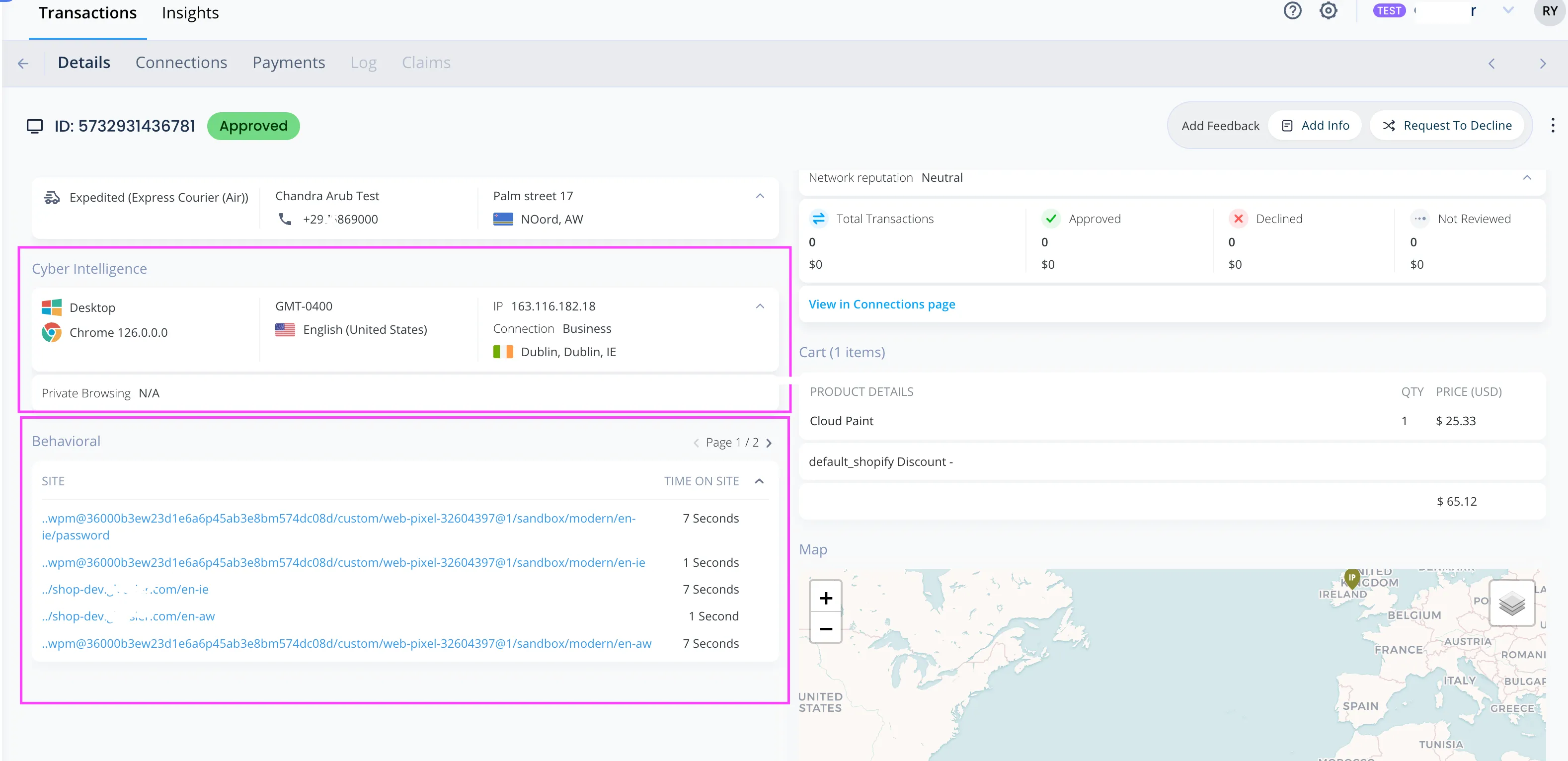
Task: Click the Approved status badge
Action: click(253, 126)
